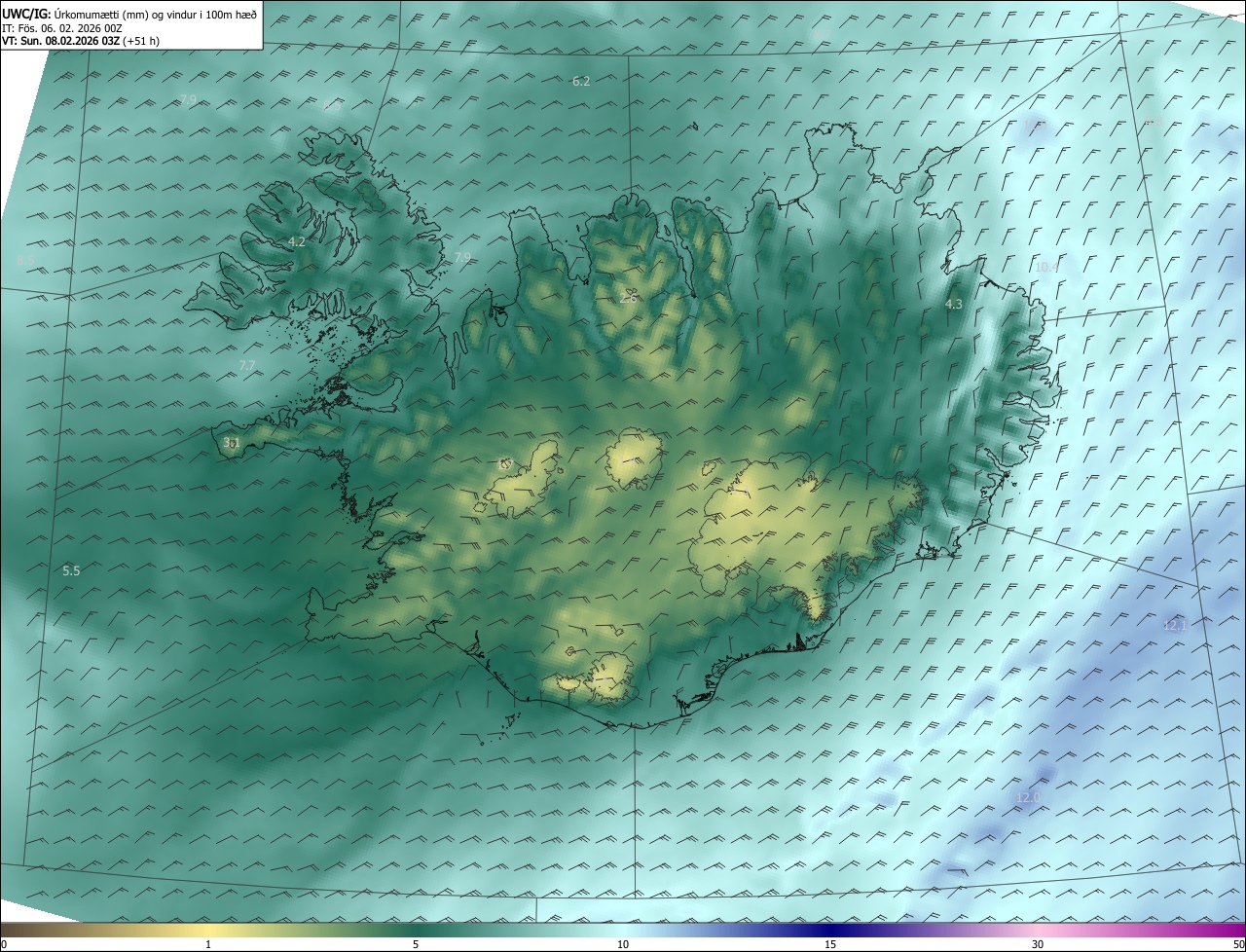Click the 30 label on the color scale
This screenshot has width=1246, height=952.
(x=1038, y=944)
